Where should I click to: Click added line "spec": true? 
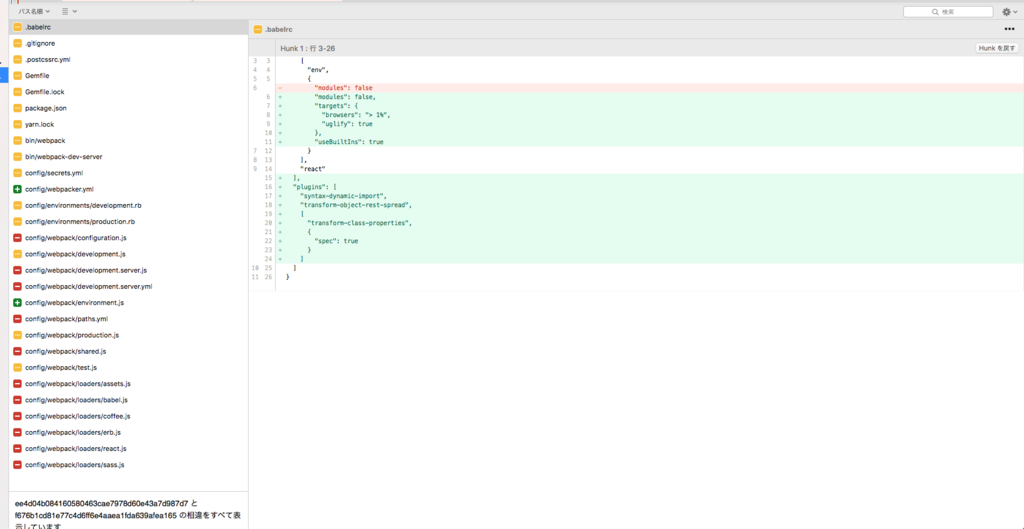tap(650, 241)
